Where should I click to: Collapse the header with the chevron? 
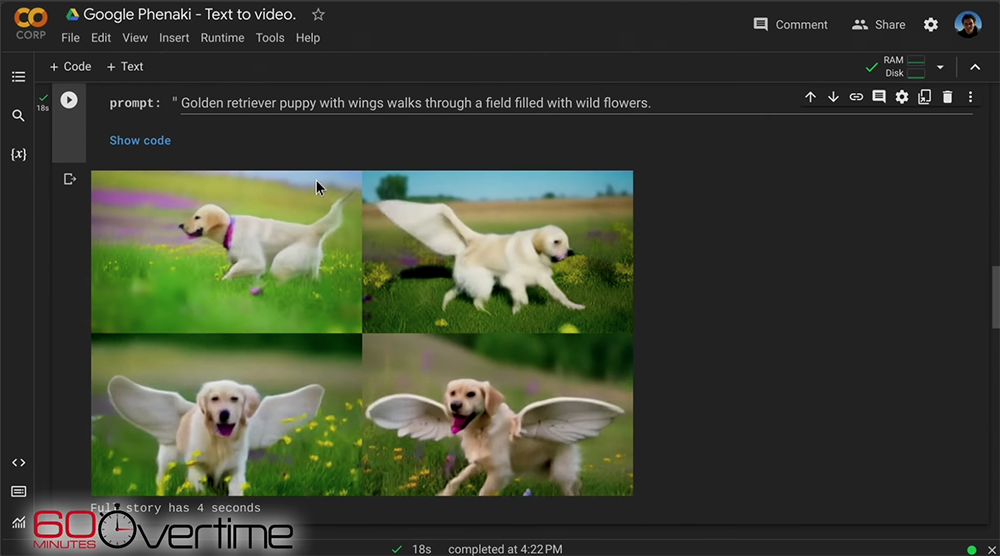point(975,67)
